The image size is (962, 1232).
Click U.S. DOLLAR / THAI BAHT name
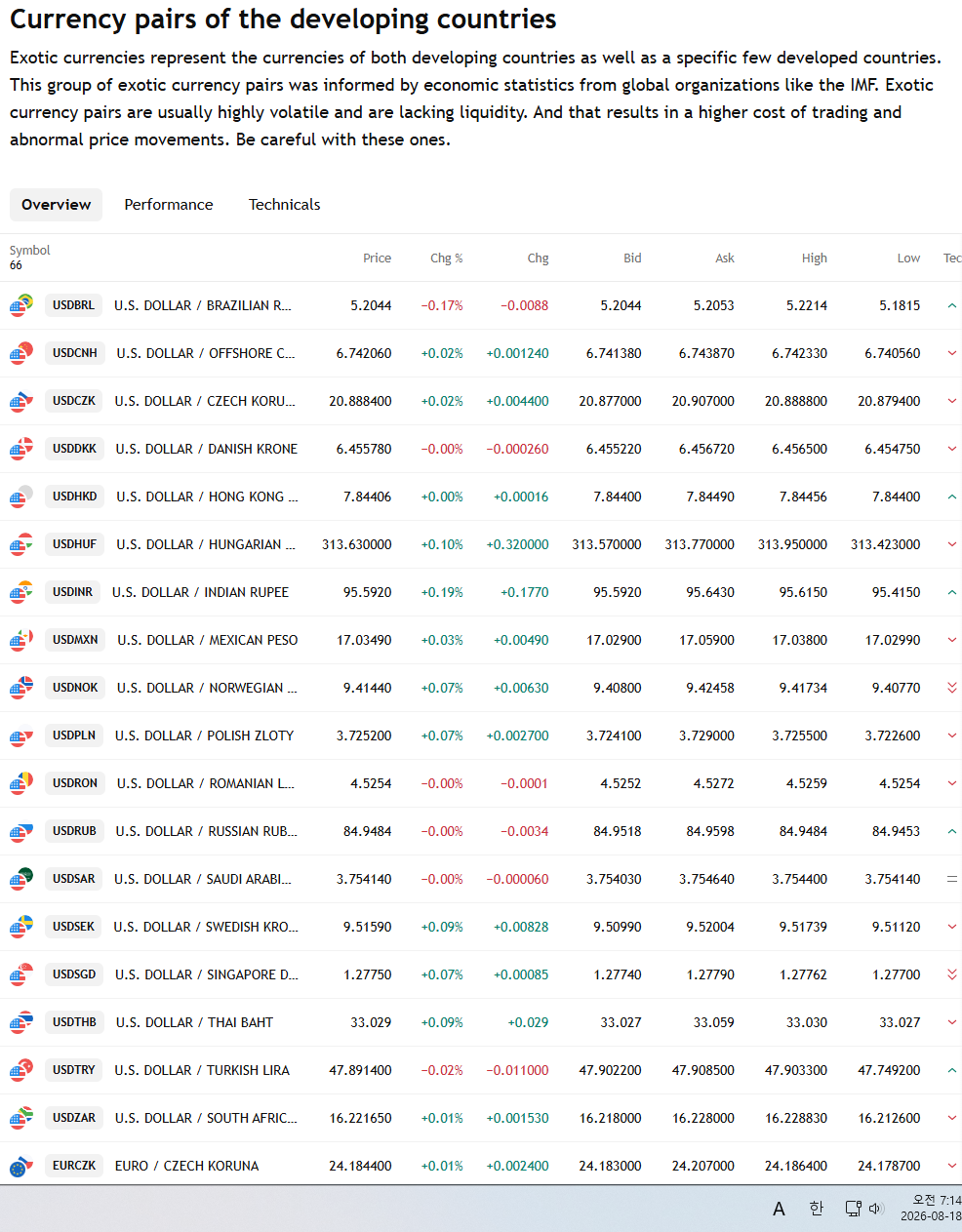click(x=194, y=1022)
